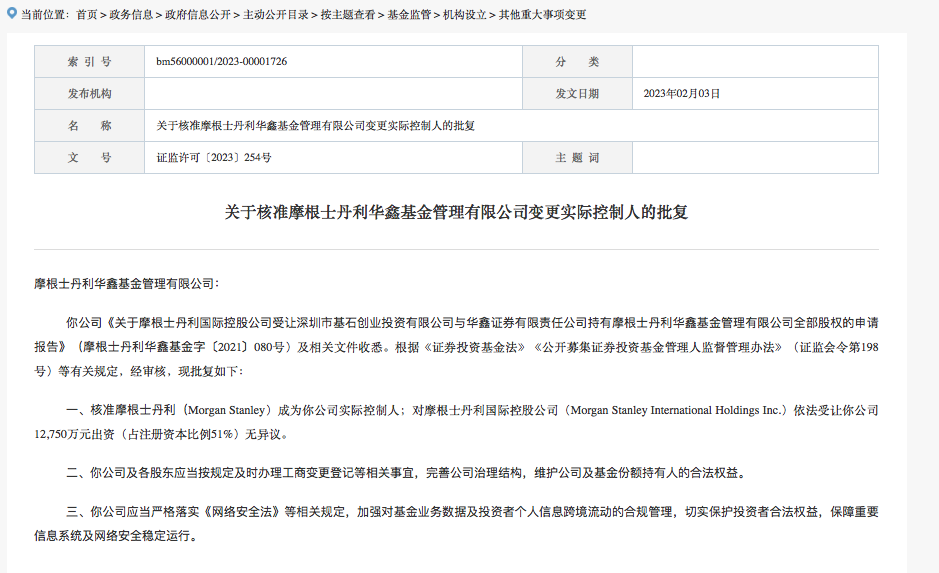
Task: Click the paragraph starting 三、你公司应当严格落实
Action: [456, 524]
